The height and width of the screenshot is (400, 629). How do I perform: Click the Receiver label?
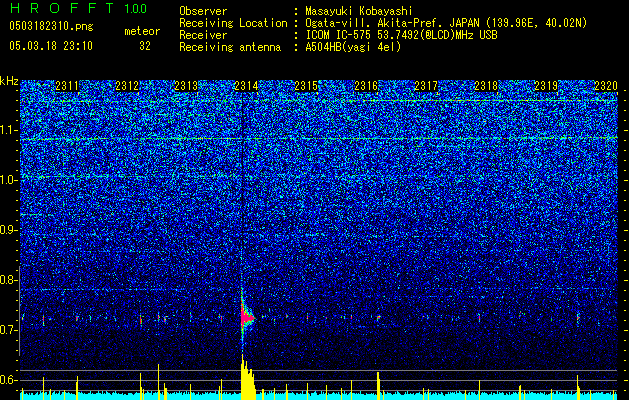[203, 35]
